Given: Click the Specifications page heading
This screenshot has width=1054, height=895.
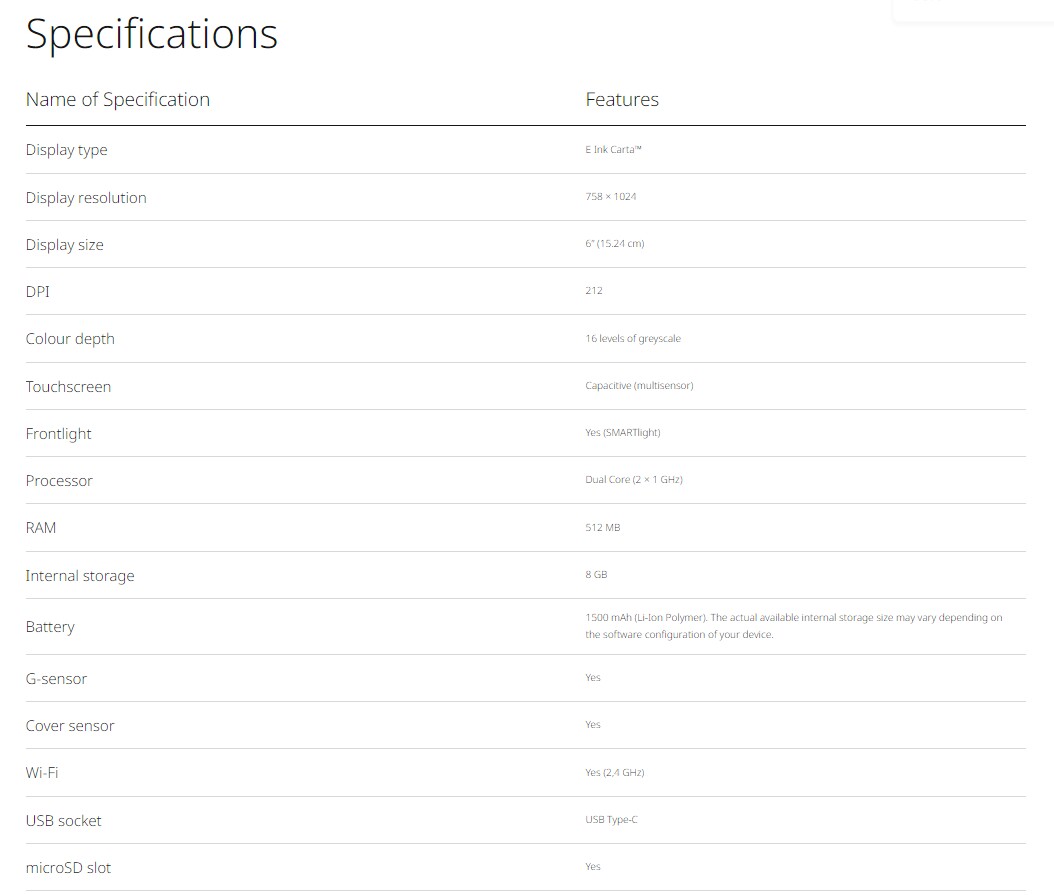Looking at the screenshot, I should [x=151, y=34].
